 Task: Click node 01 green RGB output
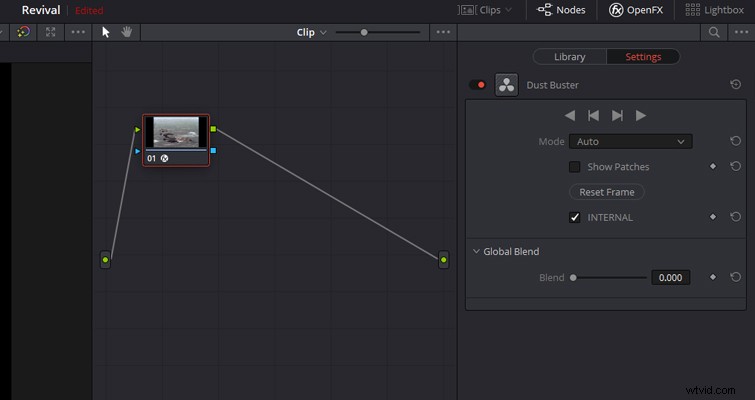click(x=213, y=129)
